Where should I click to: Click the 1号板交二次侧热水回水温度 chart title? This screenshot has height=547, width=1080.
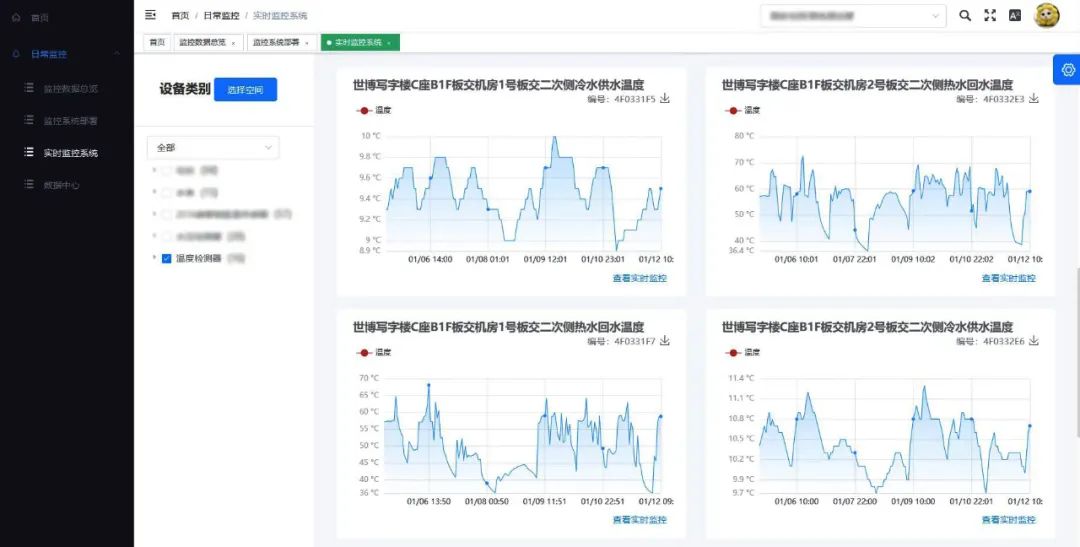pyautogui.click(x=499, y=327)
